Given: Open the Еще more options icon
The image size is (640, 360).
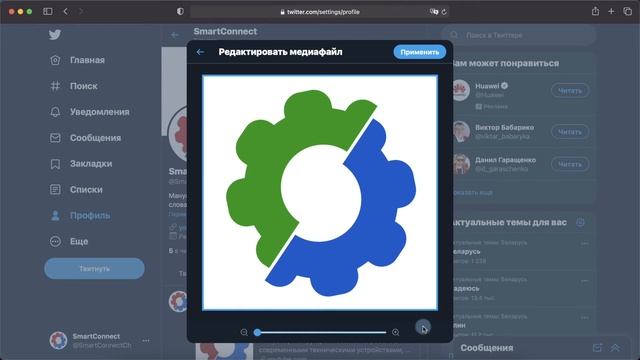Looking at the screenshot, I should click(x=55, y=241).
